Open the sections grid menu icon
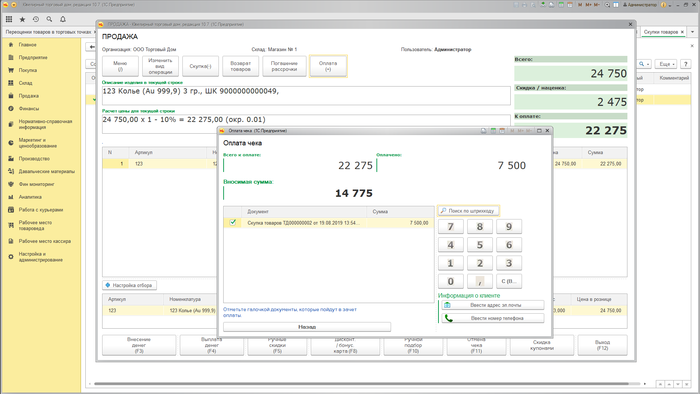The width and height of the screenshot is (700, 394). (x=9, y=19)
